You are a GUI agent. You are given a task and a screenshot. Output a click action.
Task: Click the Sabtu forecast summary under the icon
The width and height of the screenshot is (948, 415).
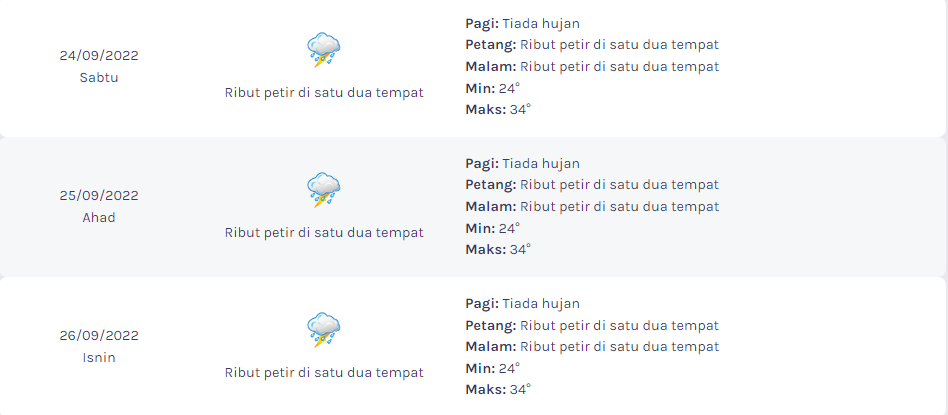(324, 93)
